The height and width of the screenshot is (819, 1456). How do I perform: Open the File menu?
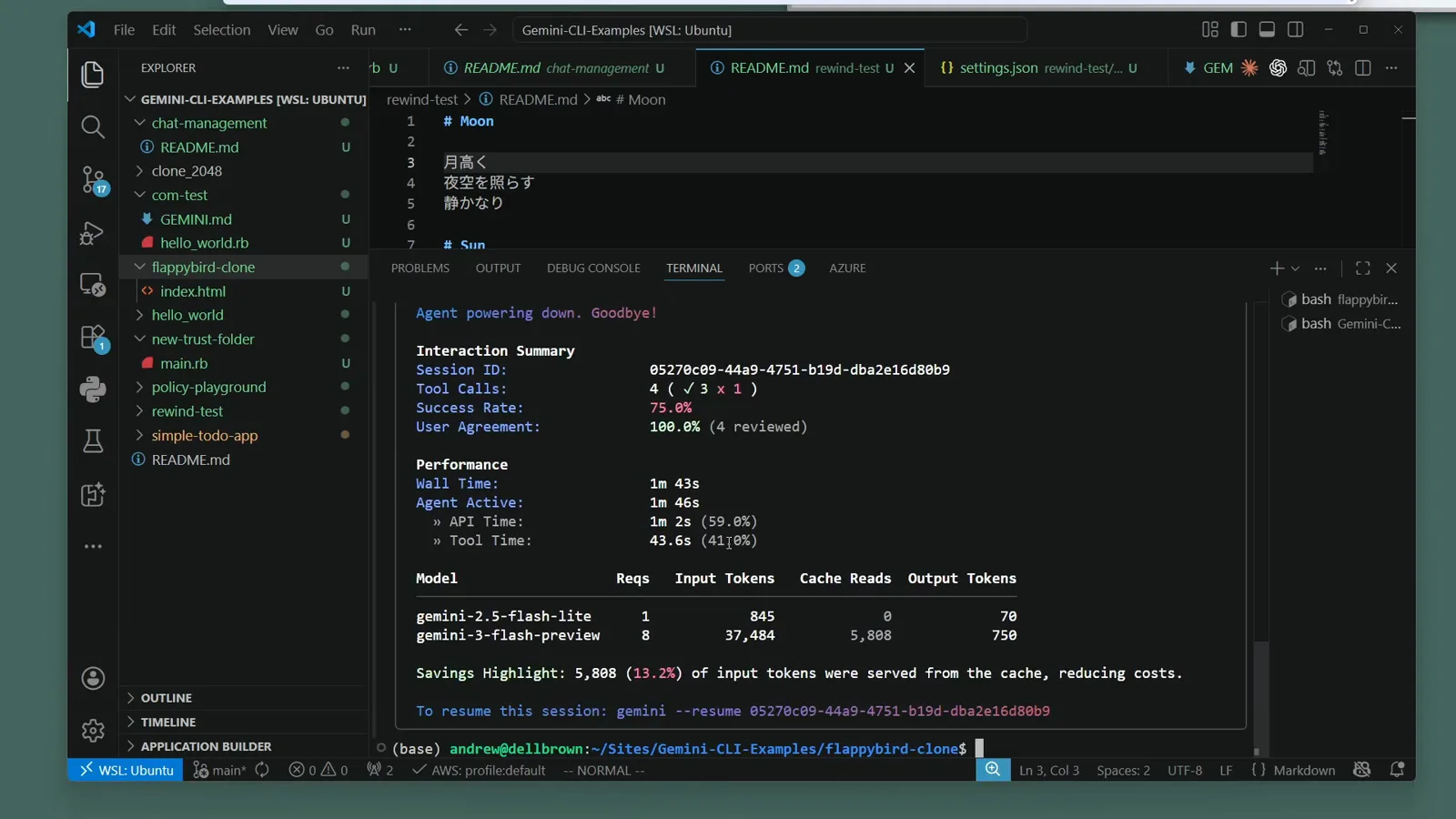124,30
